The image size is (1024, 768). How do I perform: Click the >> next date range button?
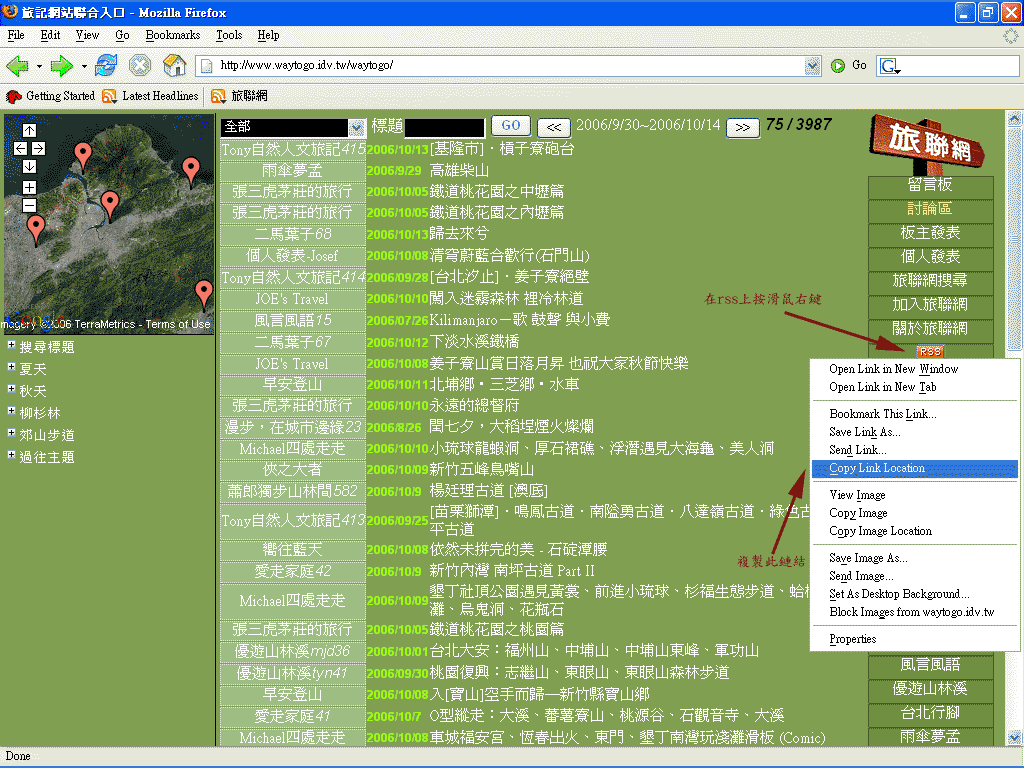pyautogui.click(x=741, y=127)
